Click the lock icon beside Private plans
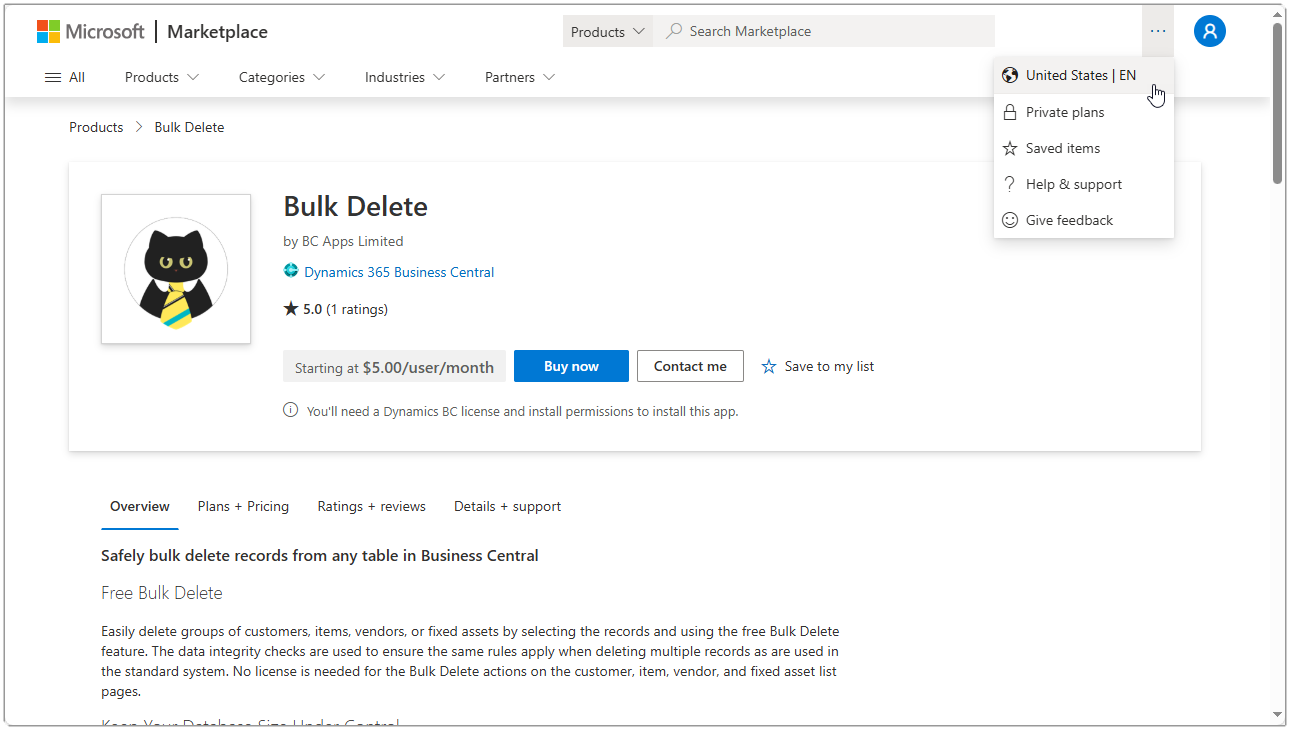The height and width of the screenshot is (730, 1290). pos(1010,112)
